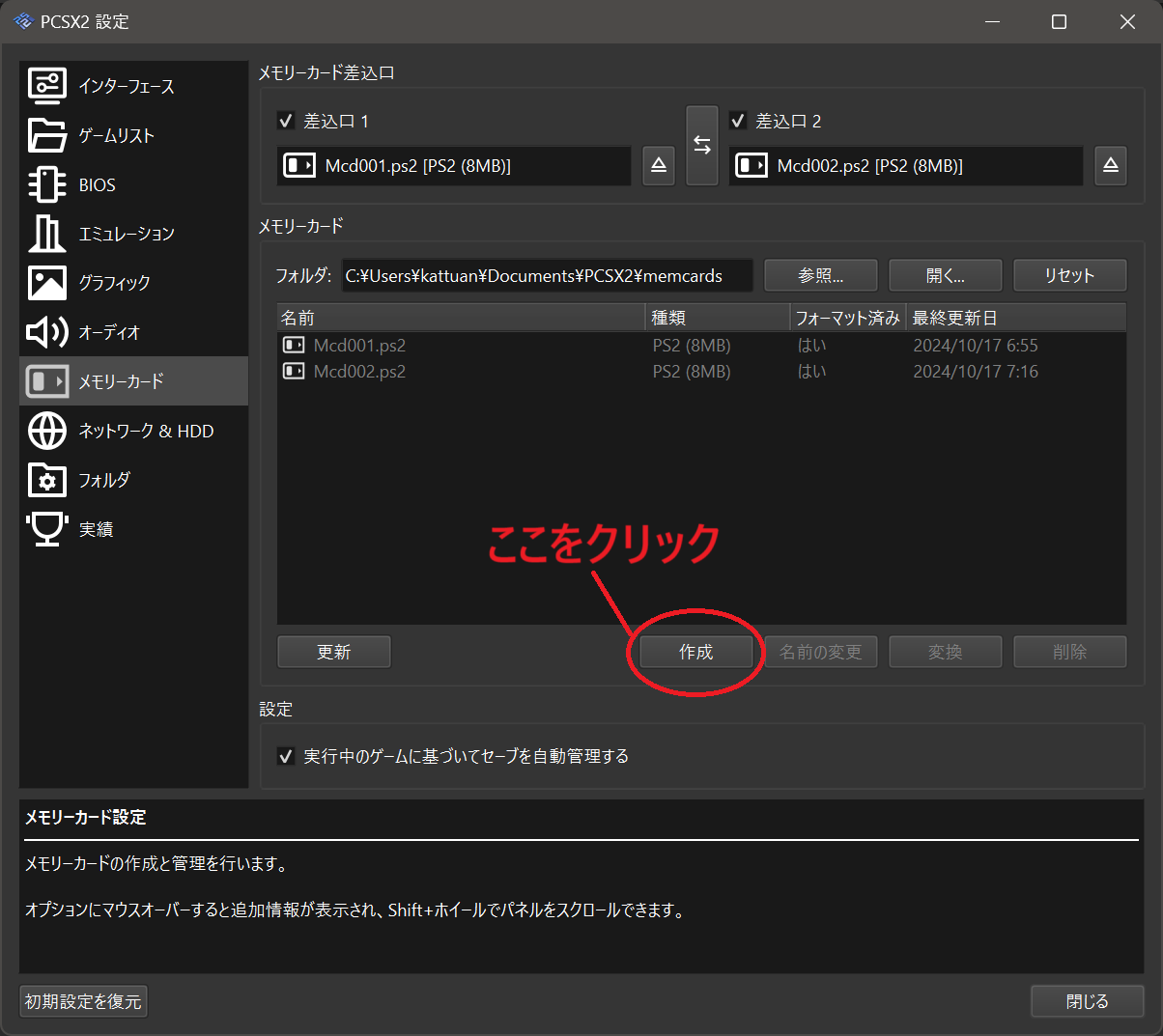Screen dimensions: 1163x1036
Task: Click the Achievements (実績) trophy icon
Action: click(46, 529)
